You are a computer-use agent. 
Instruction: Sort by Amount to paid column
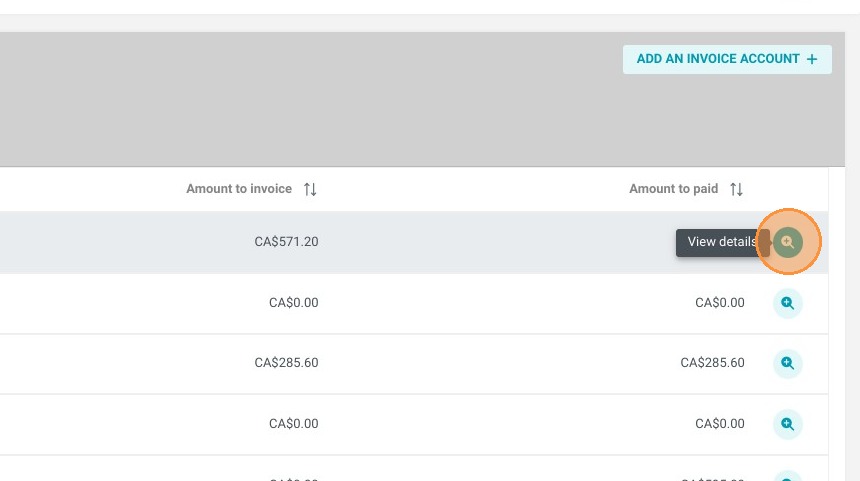coord(736,189)
